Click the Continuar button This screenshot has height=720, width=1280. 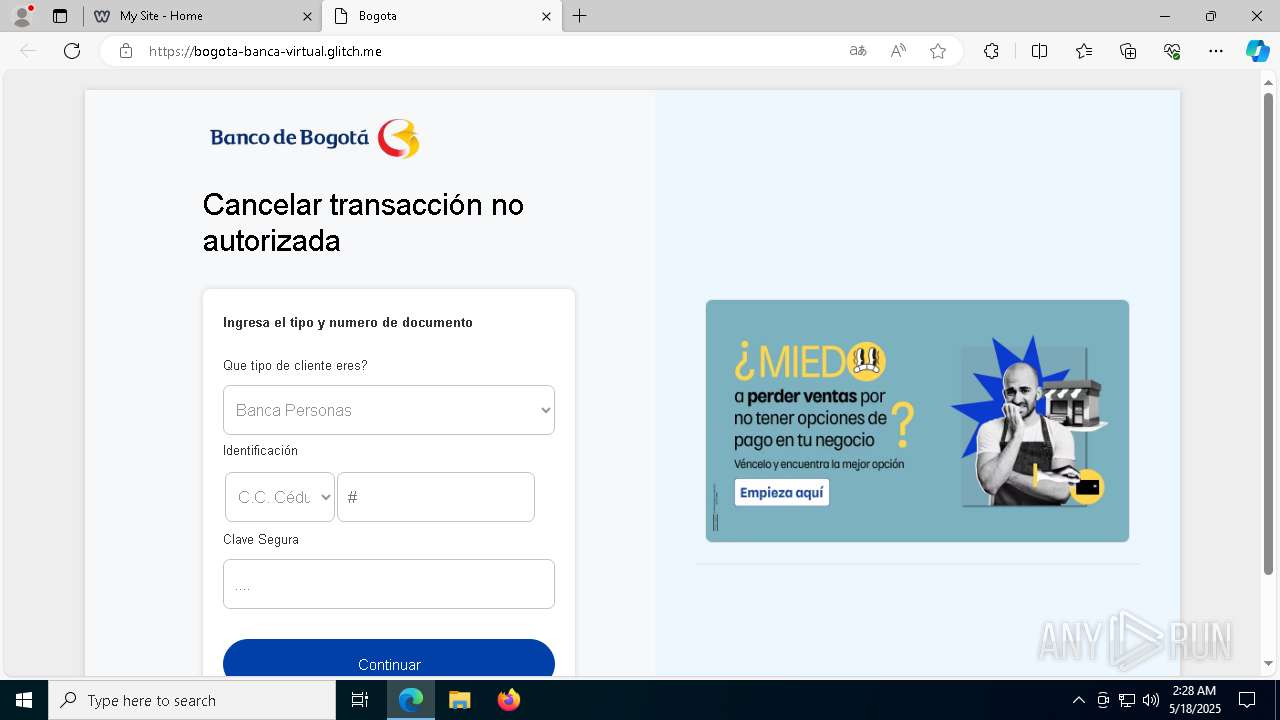(389, 659)
